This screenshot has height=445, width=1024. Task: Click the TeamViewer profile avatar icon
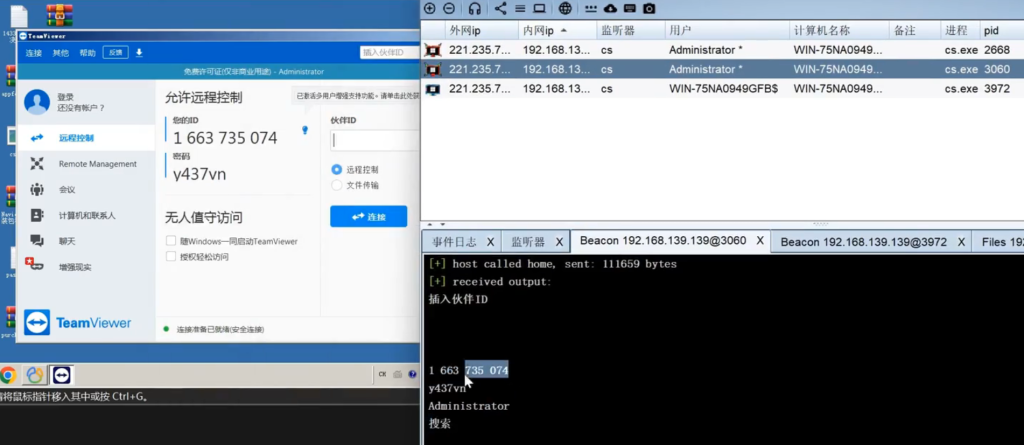[x=37, y=102]
